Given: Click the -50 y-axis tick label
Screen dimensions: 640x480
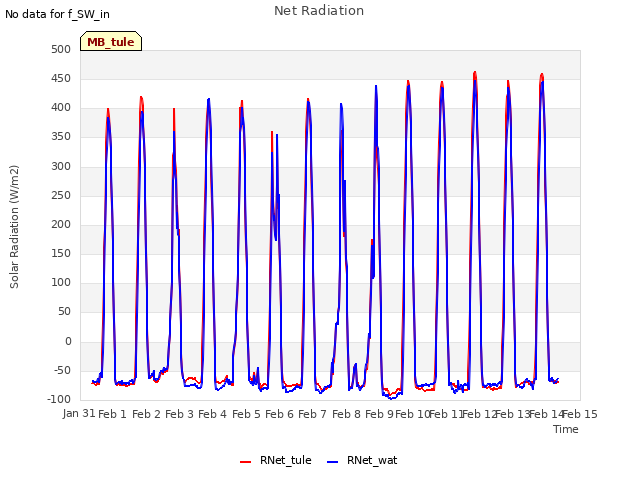Looking at the screenshot, I should tap(62, 371).
